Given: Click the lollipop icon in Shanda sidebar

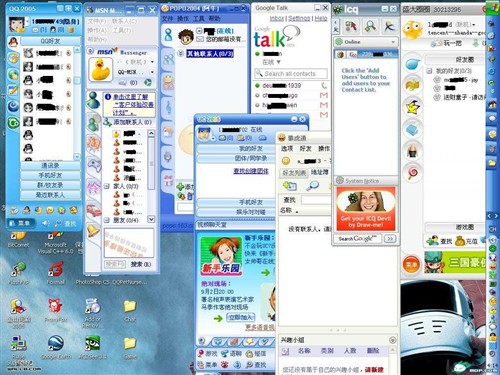Looking at the screenshot, I should [x=413, y=173].
